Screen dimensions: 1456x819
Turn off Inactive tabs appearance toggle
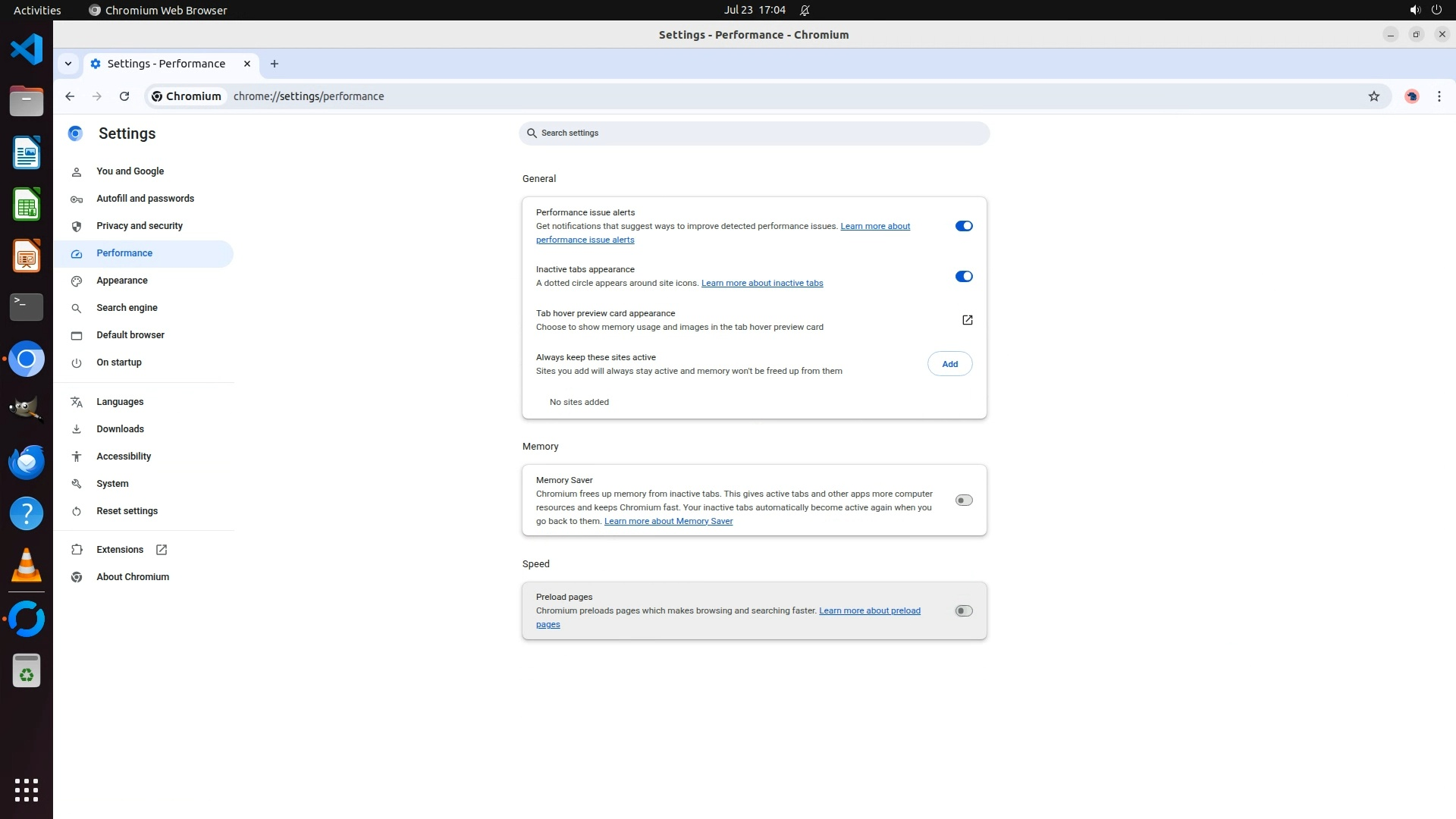(x=963, y=277)
